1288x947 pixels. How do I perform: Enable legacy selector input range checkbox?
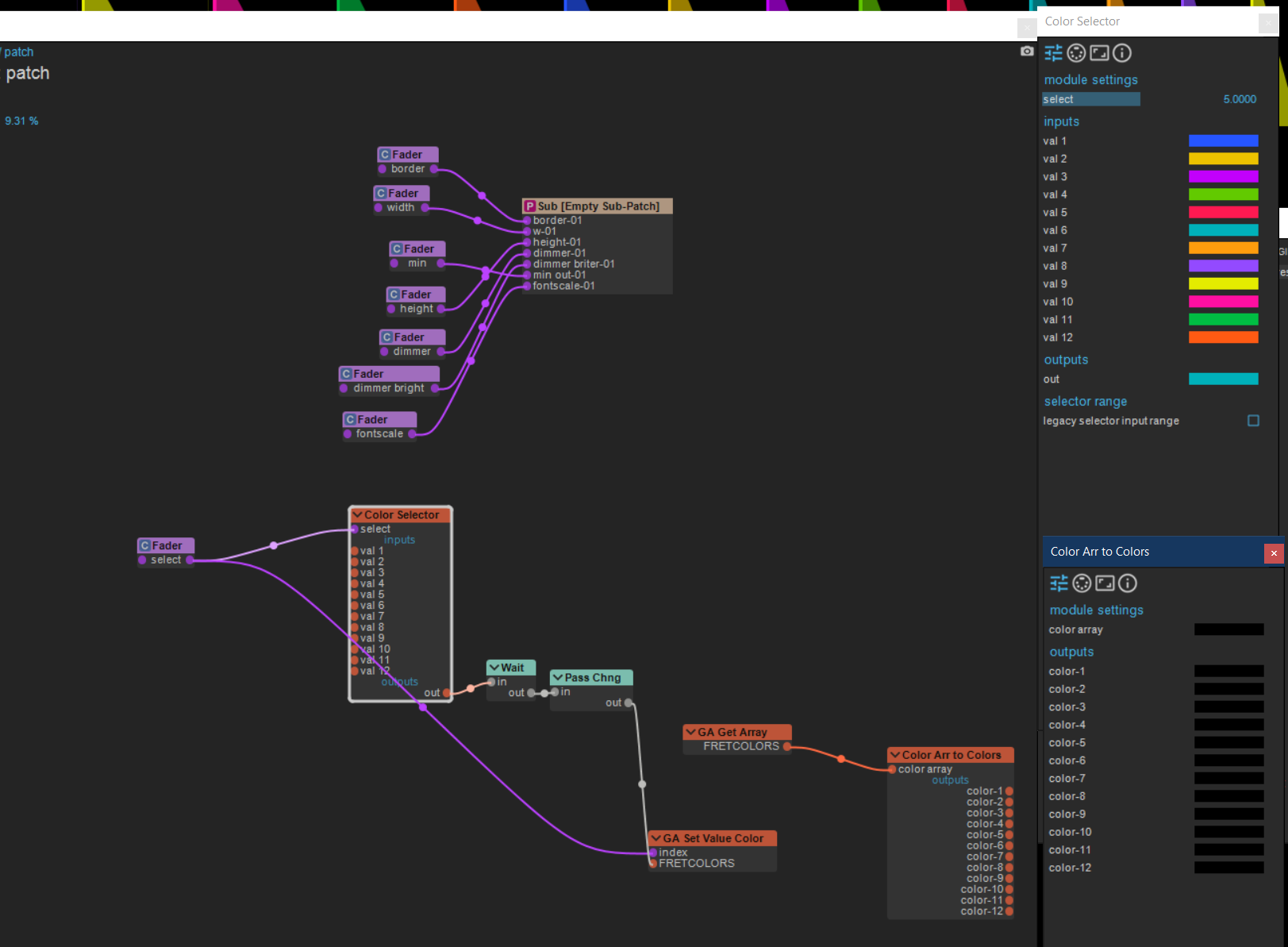coord(1253,421)
